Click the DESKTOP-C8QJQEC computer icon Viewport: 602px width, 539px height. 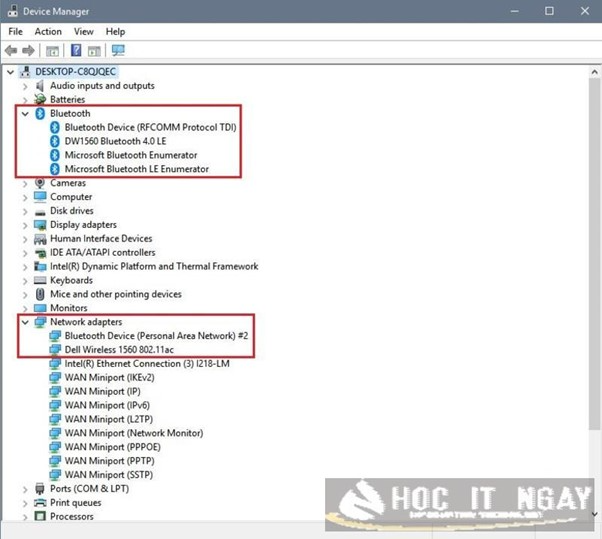click(x=26, y=72)
